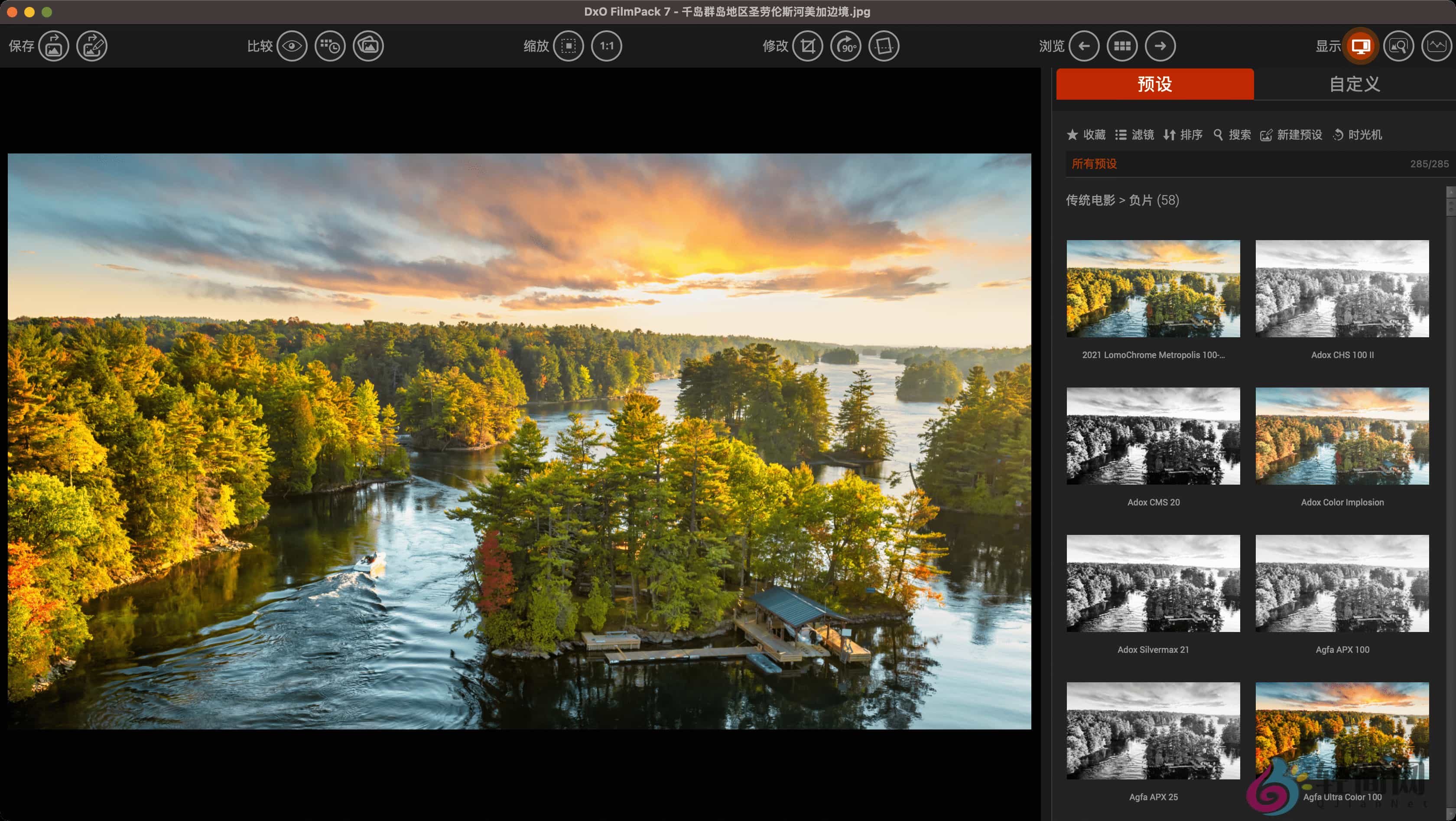Open the image browser grid view
The width and height of the screenshot is (1456, 821).
1122,46
